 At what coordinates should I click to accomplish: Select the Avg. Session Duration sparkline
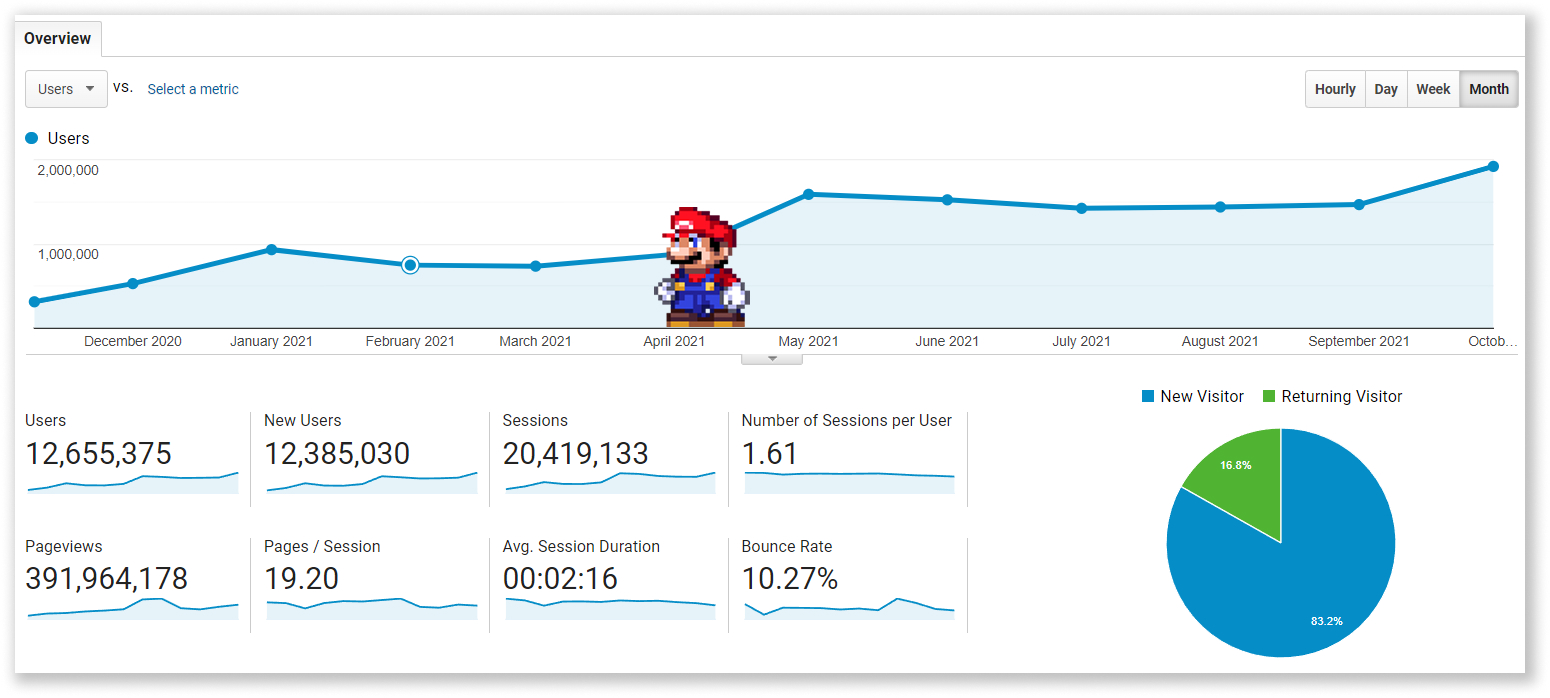click(x=609, y=608)
